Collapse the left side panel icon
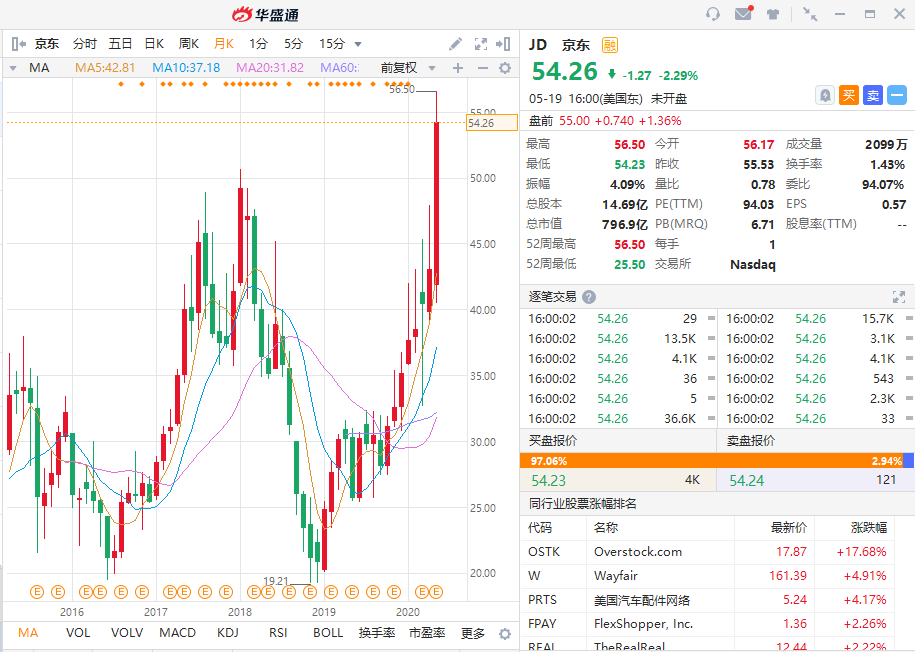The width and height of the screenshot is (915, 652). [18, 44]
